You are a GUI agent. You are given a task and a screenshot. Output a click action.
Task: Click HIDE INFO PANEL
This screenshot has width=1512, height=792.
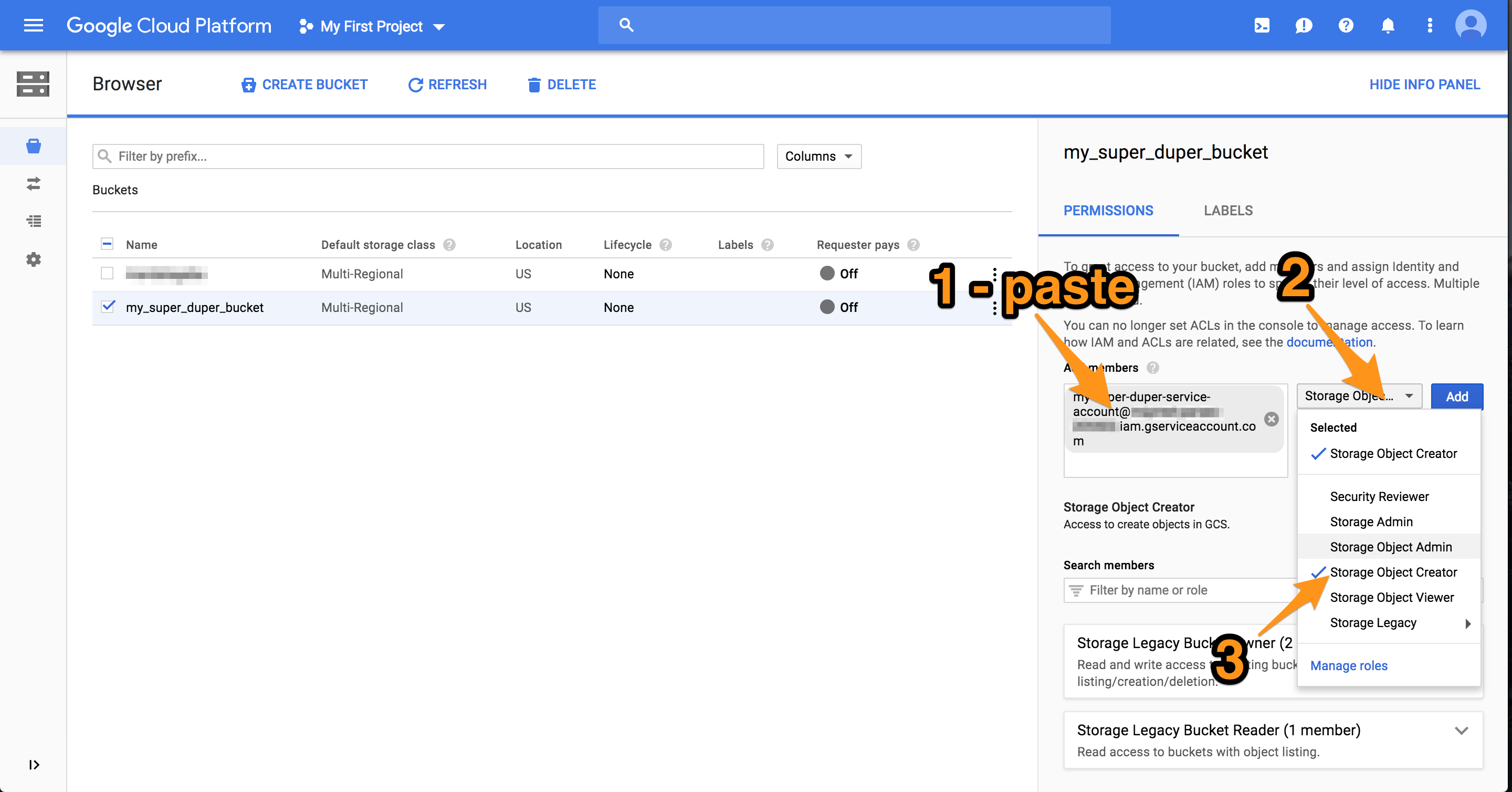1424,85
